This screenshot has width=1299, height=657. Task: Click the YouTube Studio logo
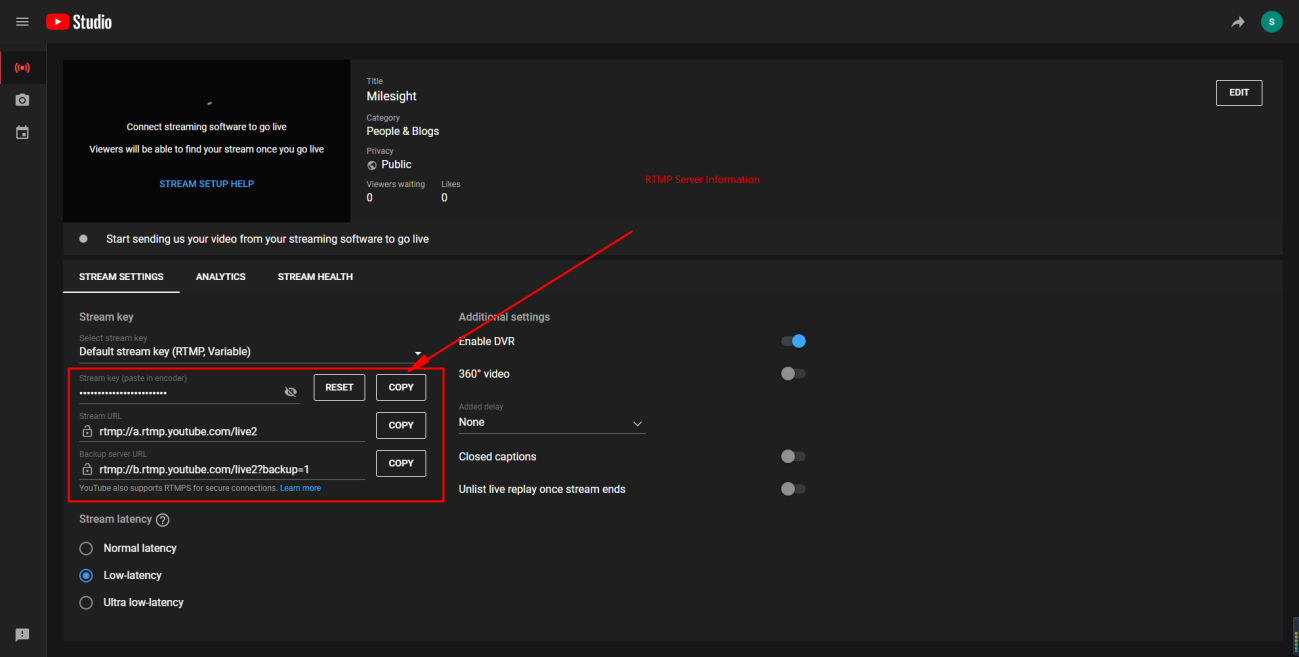79,22
